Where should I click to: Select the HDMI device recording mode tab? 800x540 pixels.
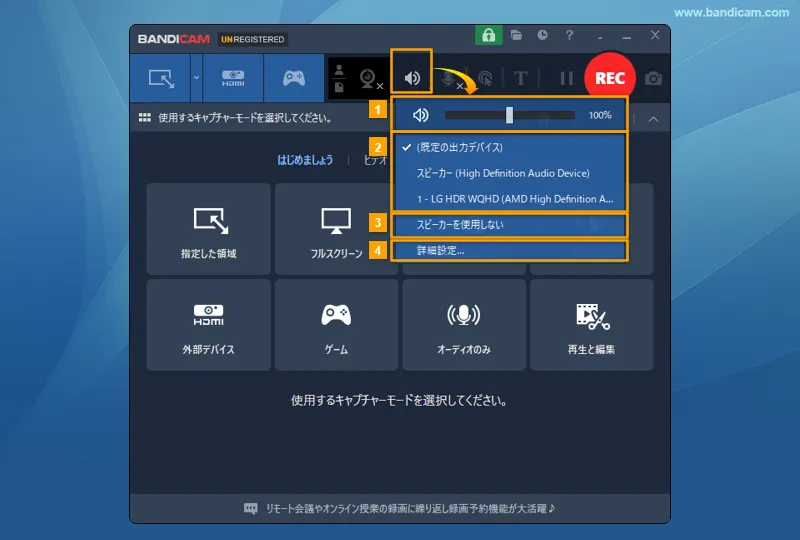[233, 78]
